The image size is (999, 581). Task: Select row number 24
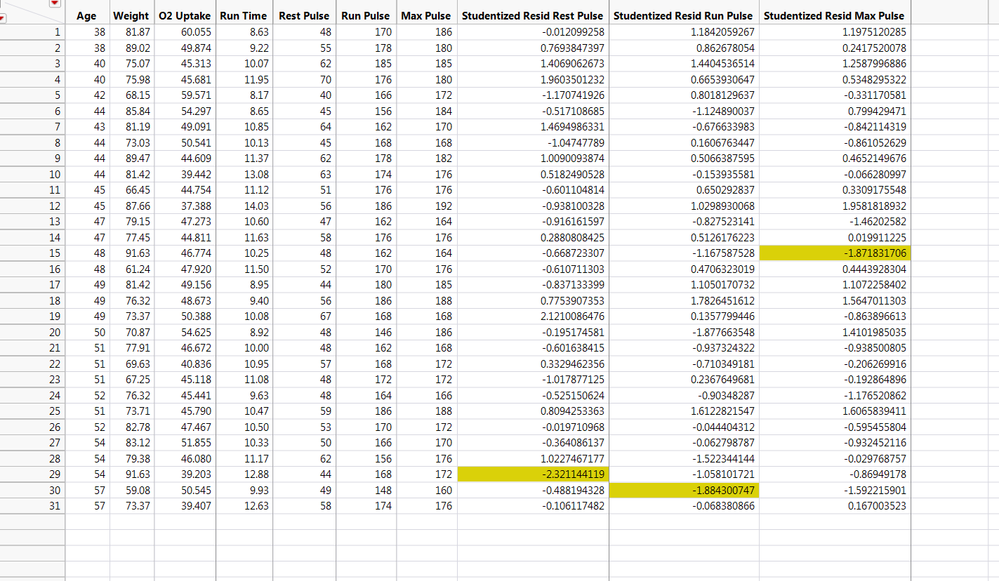(32, 396)
